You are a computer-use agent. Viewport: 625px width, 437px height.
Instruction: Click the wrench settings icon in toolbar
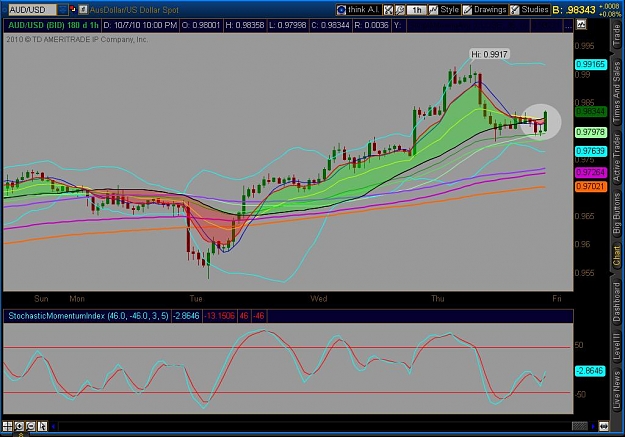[400, 10]
